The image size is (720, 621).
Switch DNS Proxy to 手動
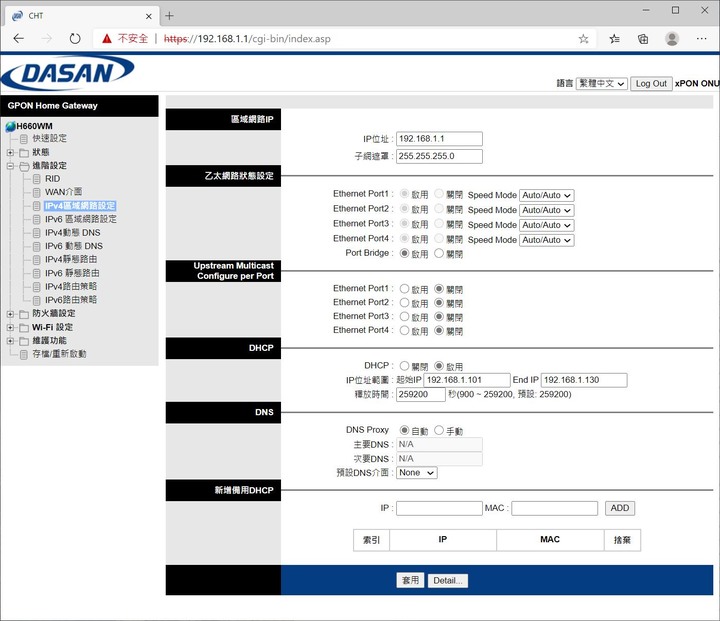(439, 430)
